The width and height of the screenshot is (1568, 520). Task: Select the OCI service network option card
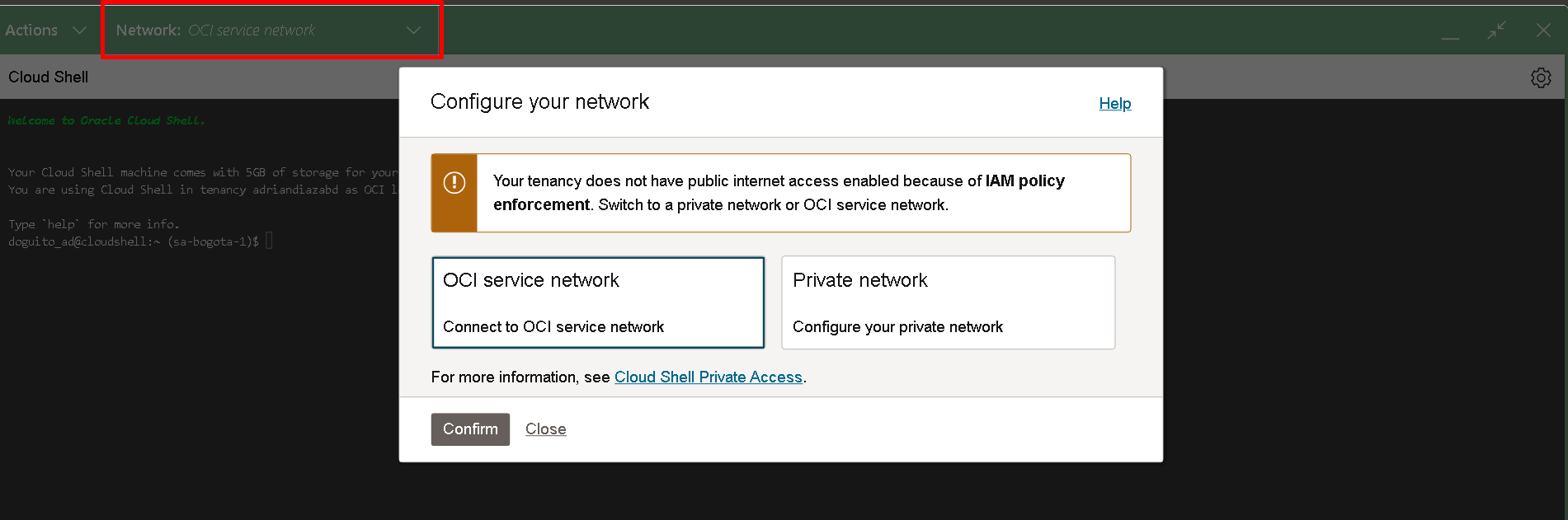(x=598, y=302)
